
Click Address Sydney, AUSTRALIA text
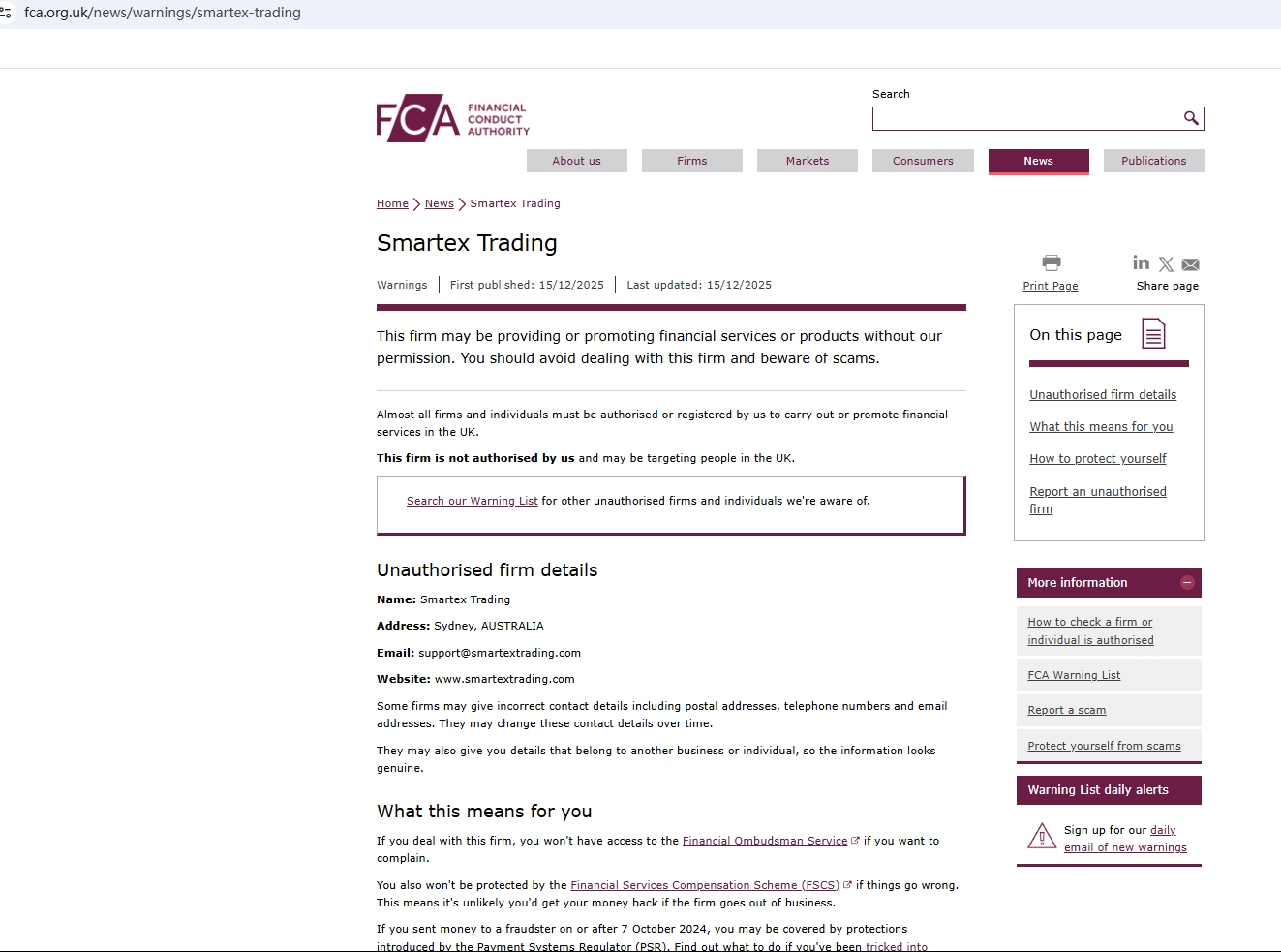coord(460,626)
